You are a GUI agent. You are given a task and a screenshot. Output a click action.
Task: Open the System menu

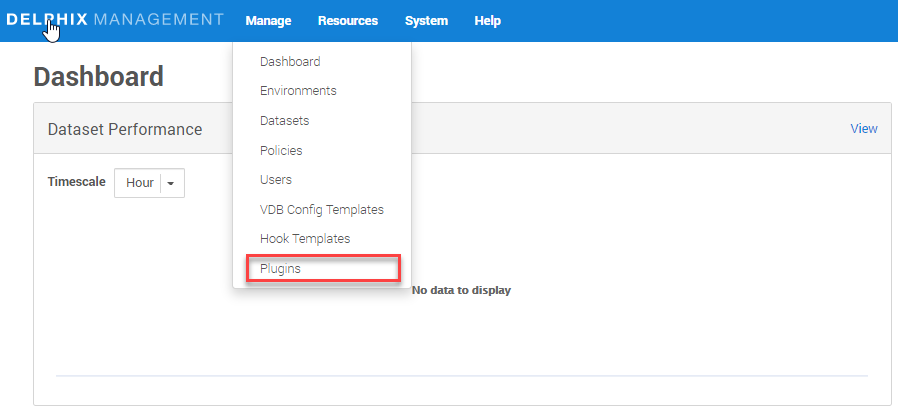pos(426,21)
